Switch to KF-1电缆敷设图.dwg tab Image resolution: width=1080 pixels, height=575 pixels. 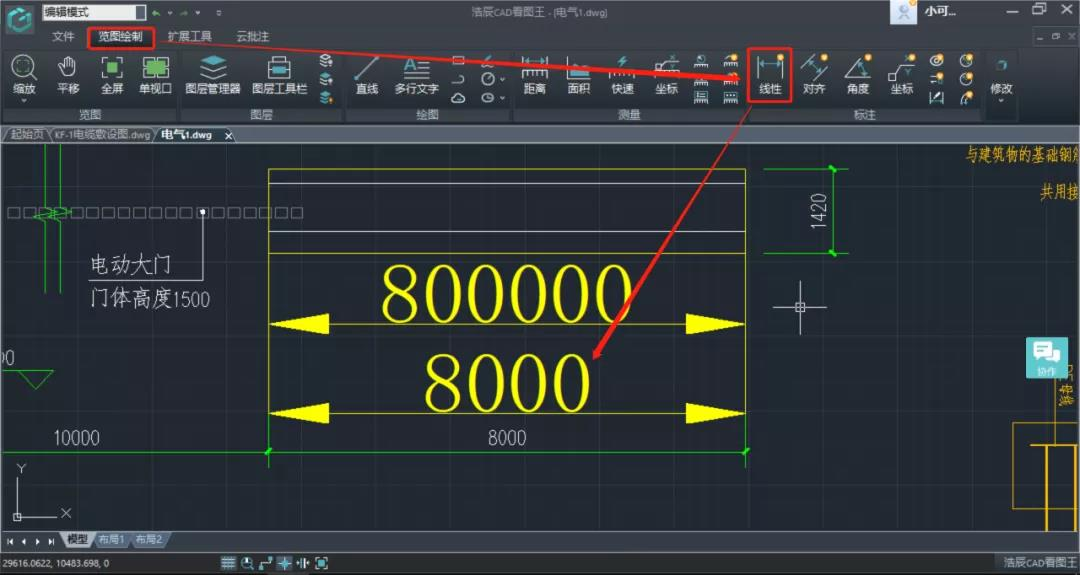point(102,135)
